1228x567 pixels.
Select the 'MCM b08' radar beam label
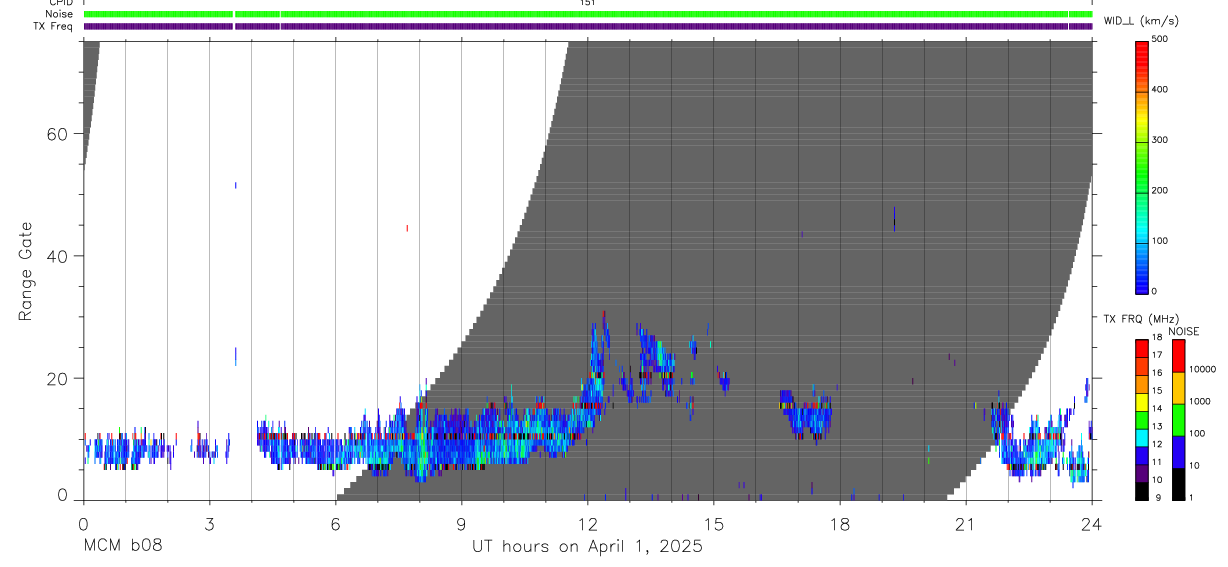tap(123, 546)
